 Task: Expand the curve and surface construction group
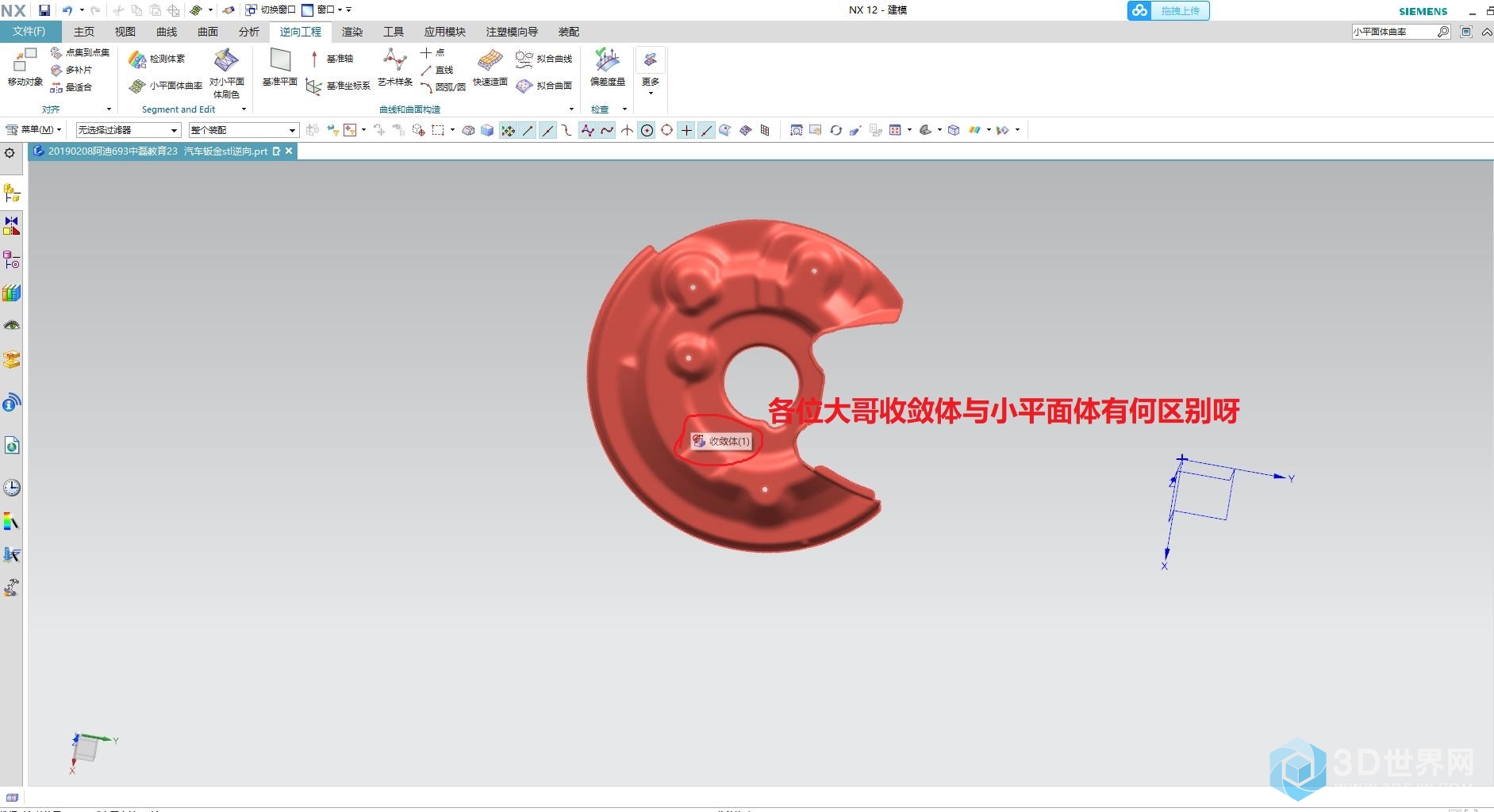coord(571,109)
